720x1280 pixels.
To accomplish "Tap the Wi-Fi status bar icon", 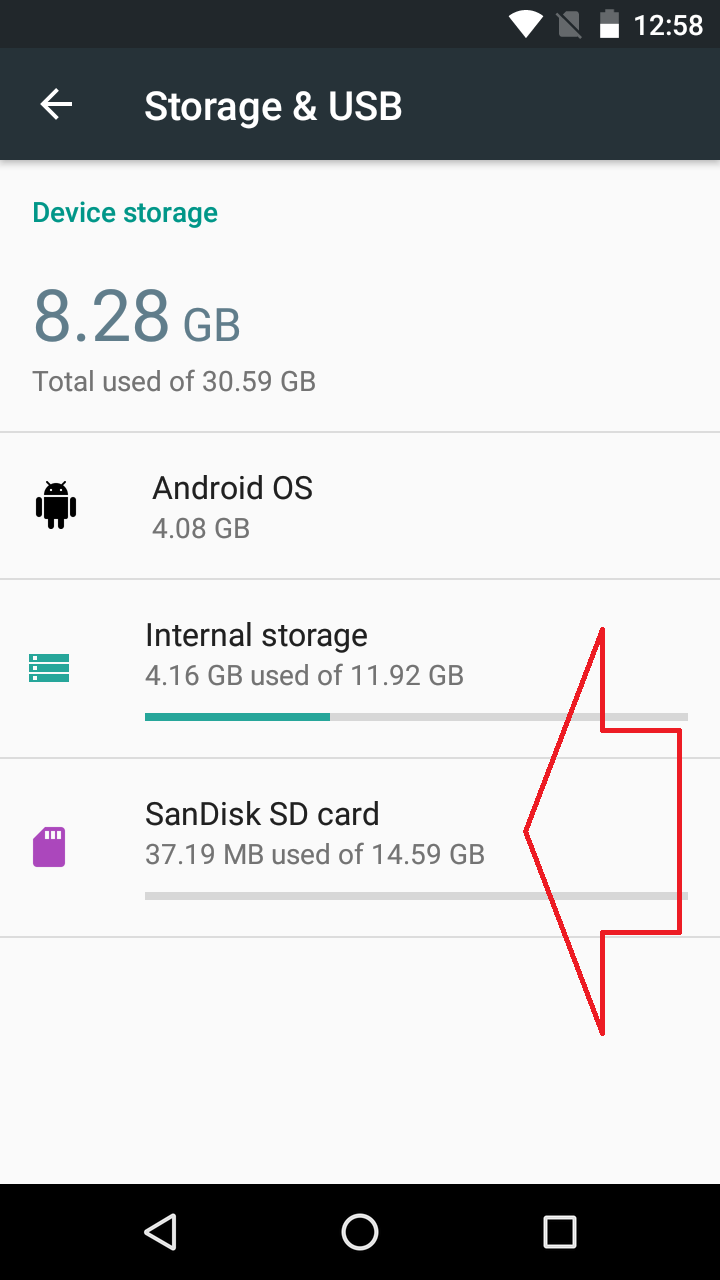I will coord(524,24).
